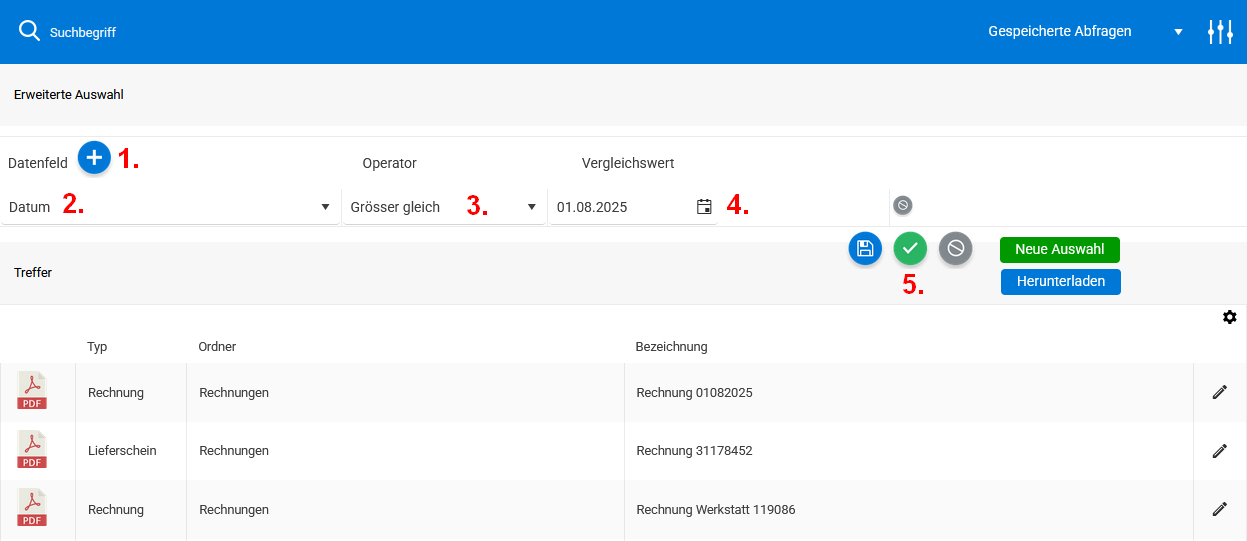
Task: Save the query with the disk icon
Action: pos(865,248)
